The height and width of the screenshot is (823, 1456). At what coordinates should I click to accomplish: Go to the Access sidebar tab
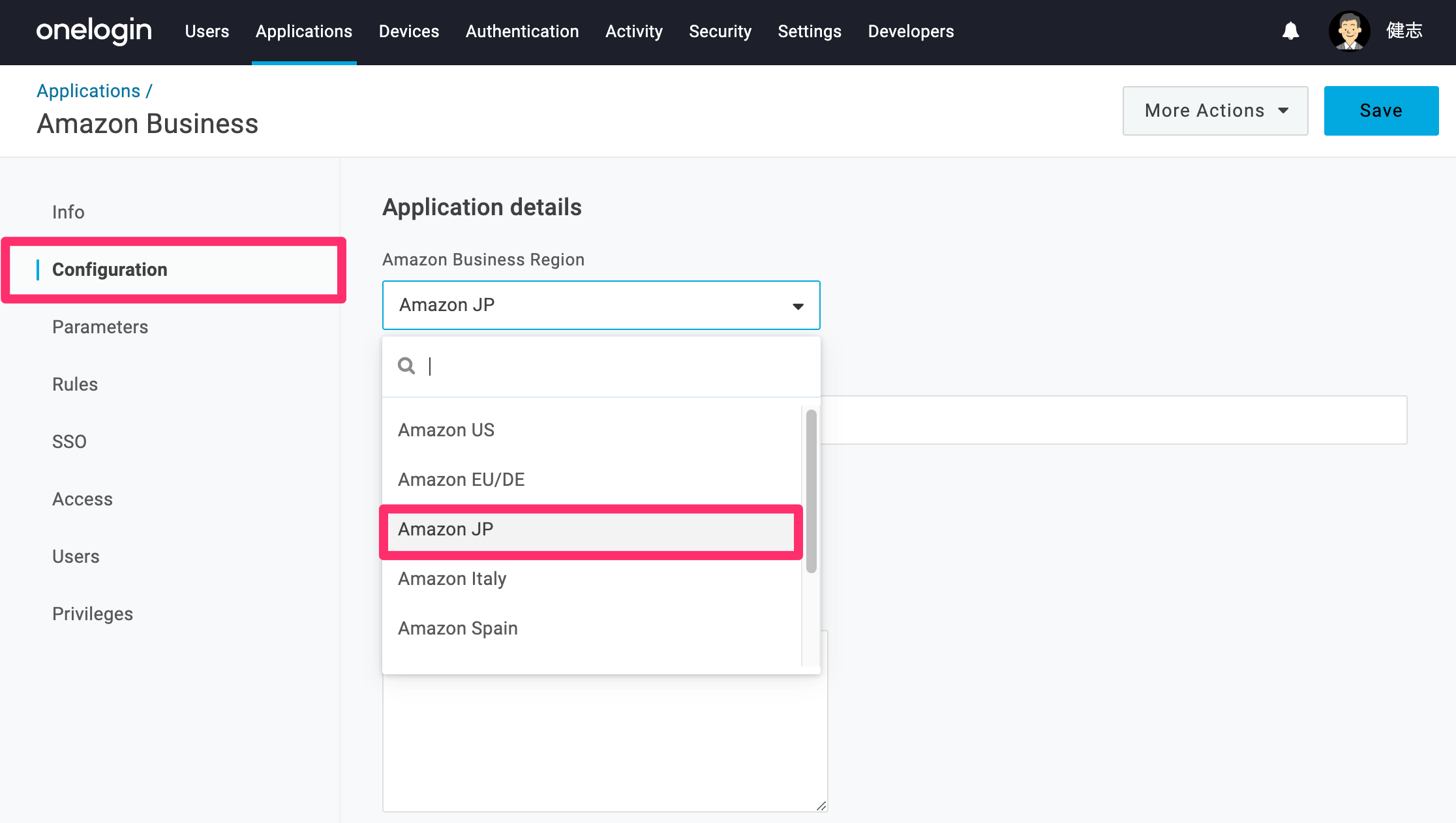tap(82, 499)
